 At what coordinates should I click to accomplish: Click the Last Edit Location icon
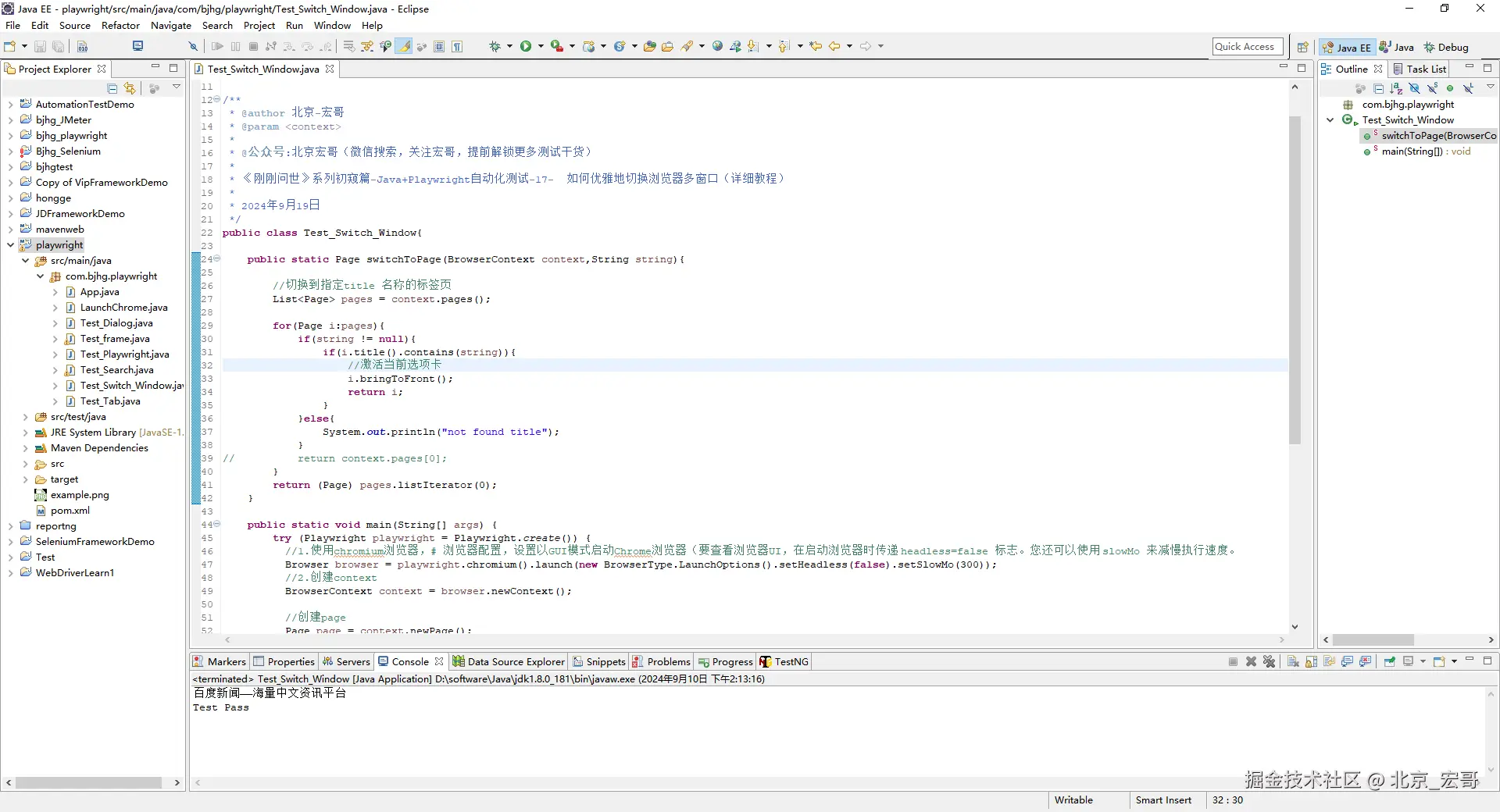[x=816, y=47]
